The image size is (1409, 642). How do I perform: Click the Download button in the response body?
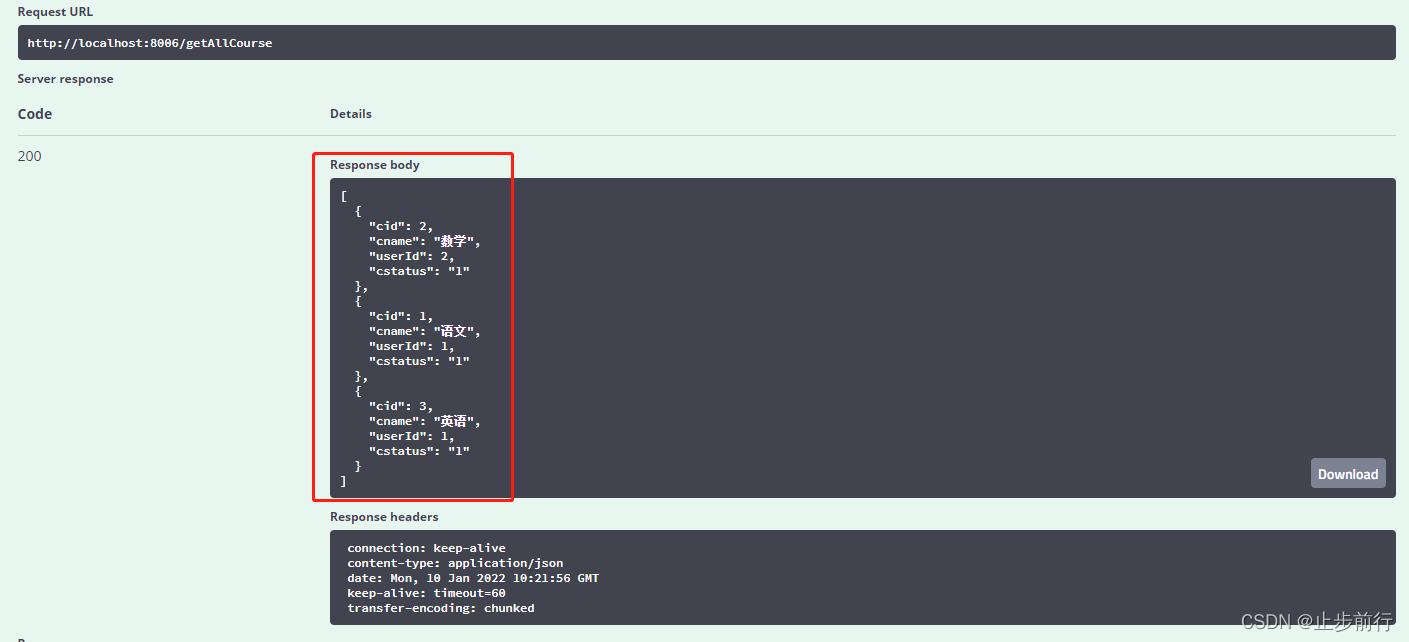1348,474
